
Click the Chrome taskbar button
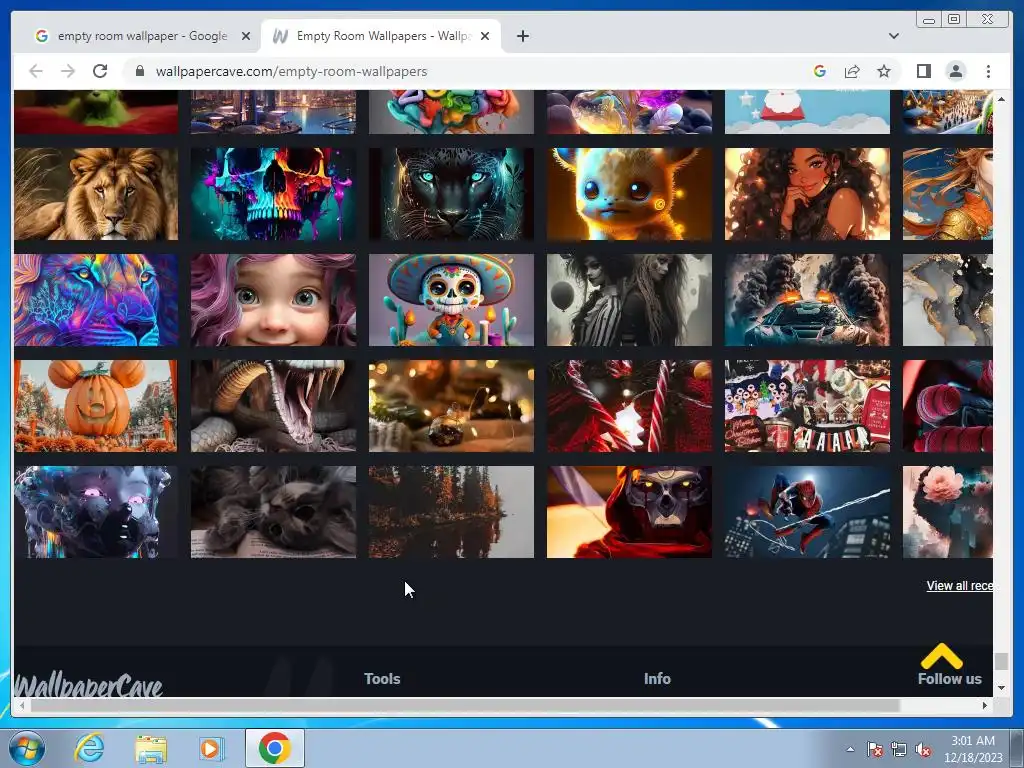[x=274, y=748]
